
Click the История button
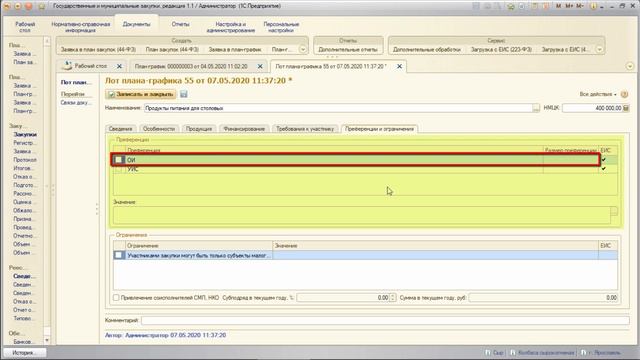tap(24, 353)
